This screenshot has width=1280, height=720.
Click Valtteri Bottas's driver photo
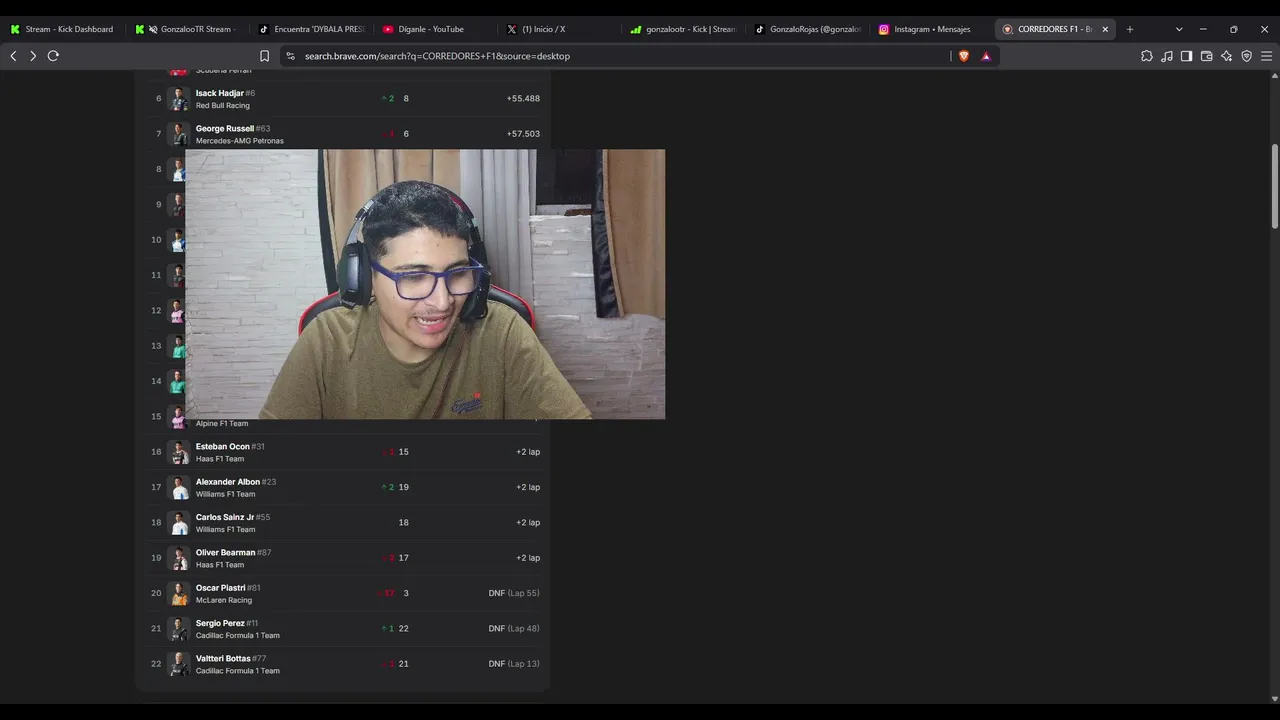point(179,664)
